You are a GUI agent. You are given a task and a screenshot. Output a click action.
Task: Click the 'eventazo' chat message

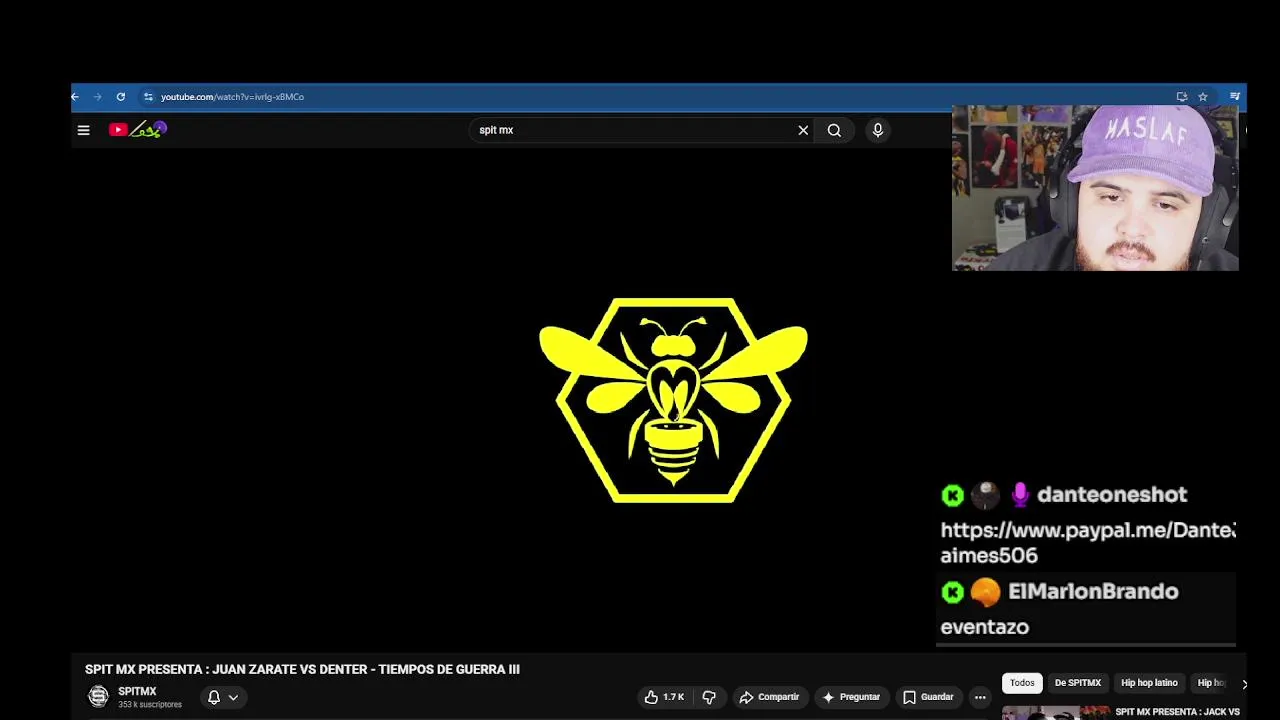[x=984, y=627]
